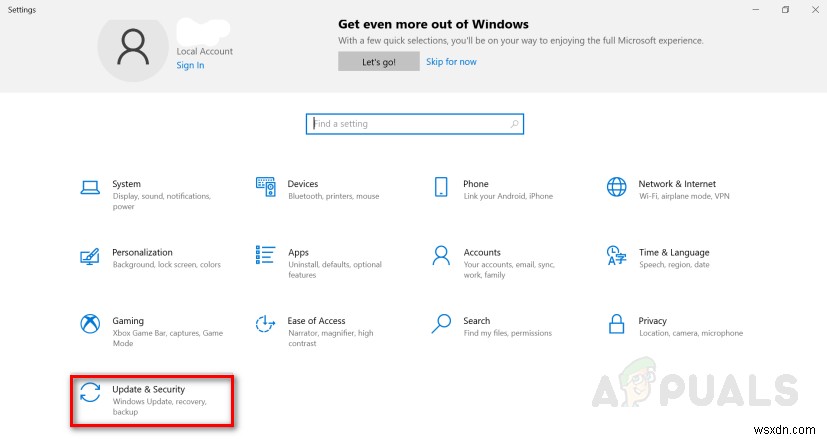Image resolution: width=827 pixels, height=440 pixels.
Task: Open Ease of Access title text
Action: (x=316, y=321)
